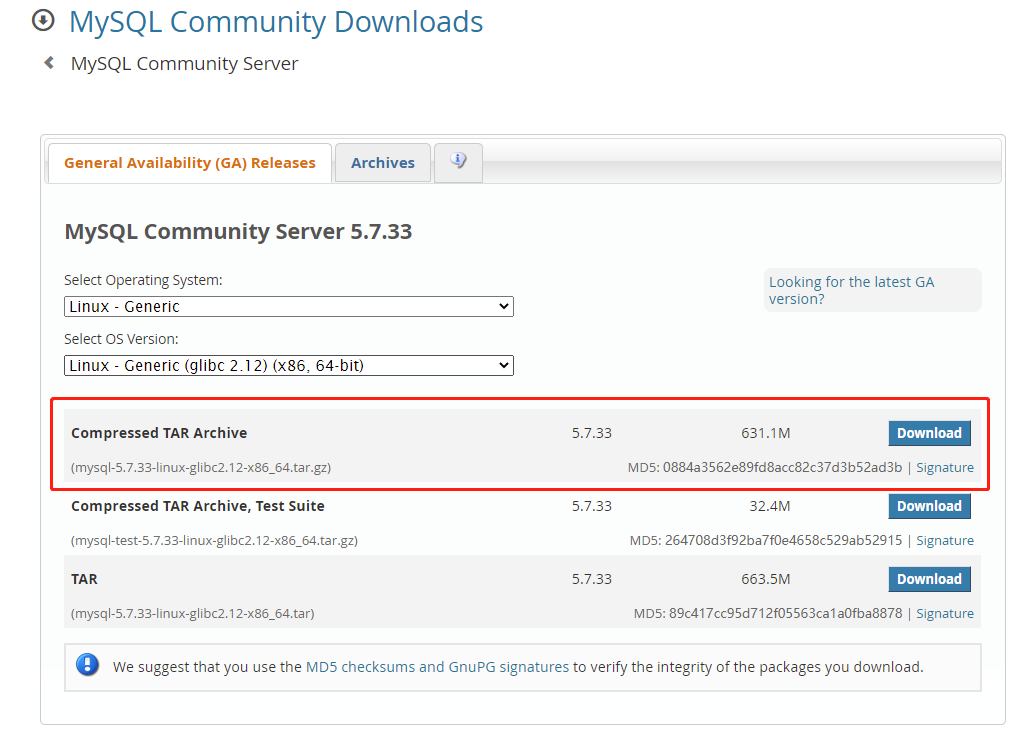This screenshot has height=737, width=1017.
Task: Click the blue exclamation info icon
Action: pyautogui.click(x=88, y=665)
